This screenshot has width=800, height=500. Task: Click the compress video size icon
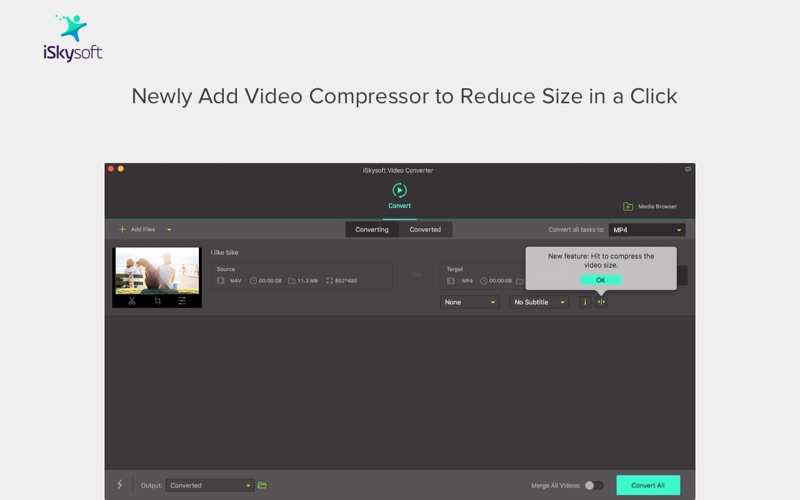pyautogui.click(x=601, y=302)
